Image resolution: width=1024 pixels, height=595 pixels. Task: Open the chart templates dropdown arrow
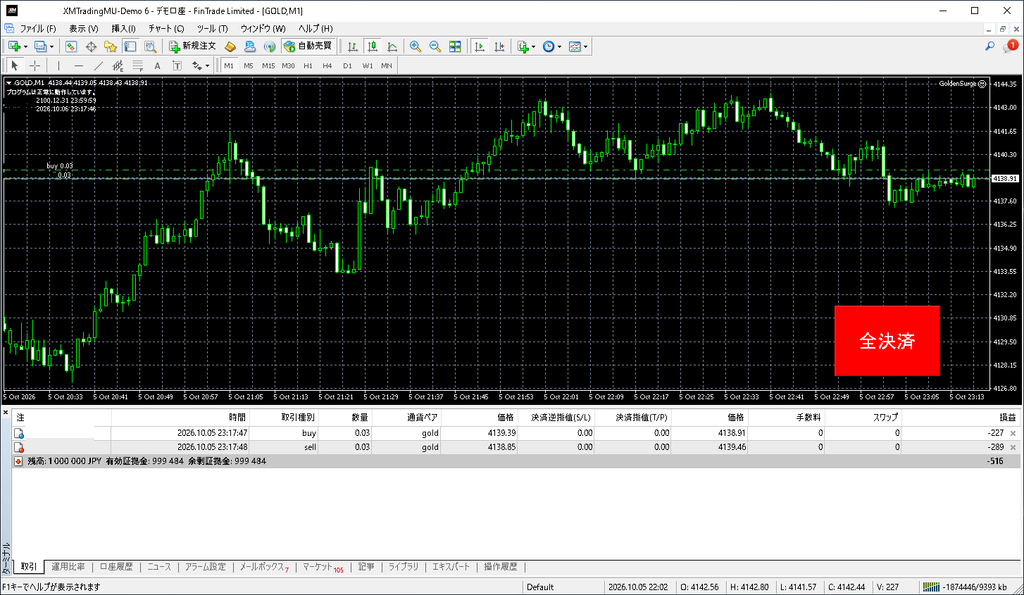586,47
